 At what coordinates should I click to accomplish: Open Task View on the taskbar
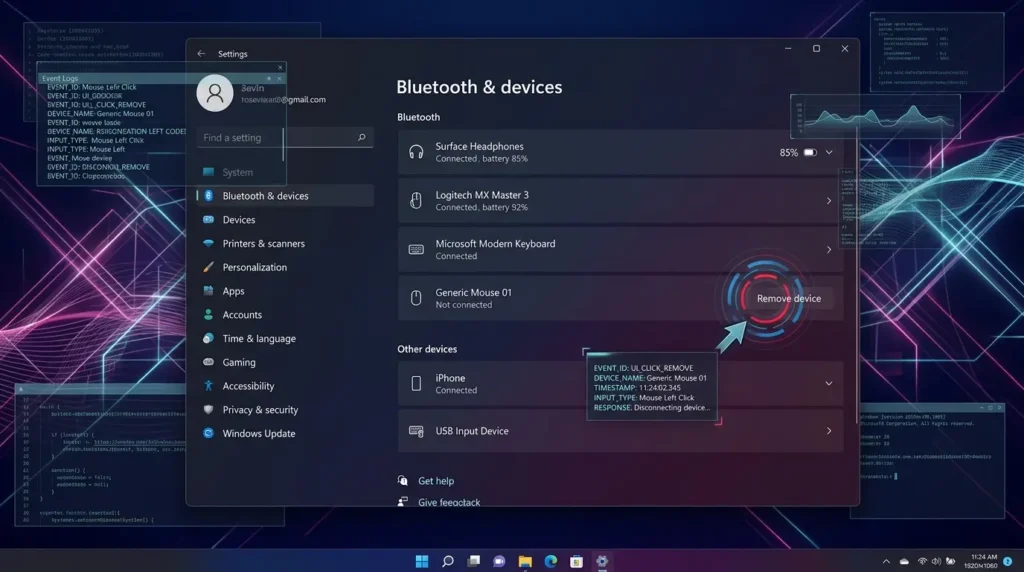tap(473, 561)
